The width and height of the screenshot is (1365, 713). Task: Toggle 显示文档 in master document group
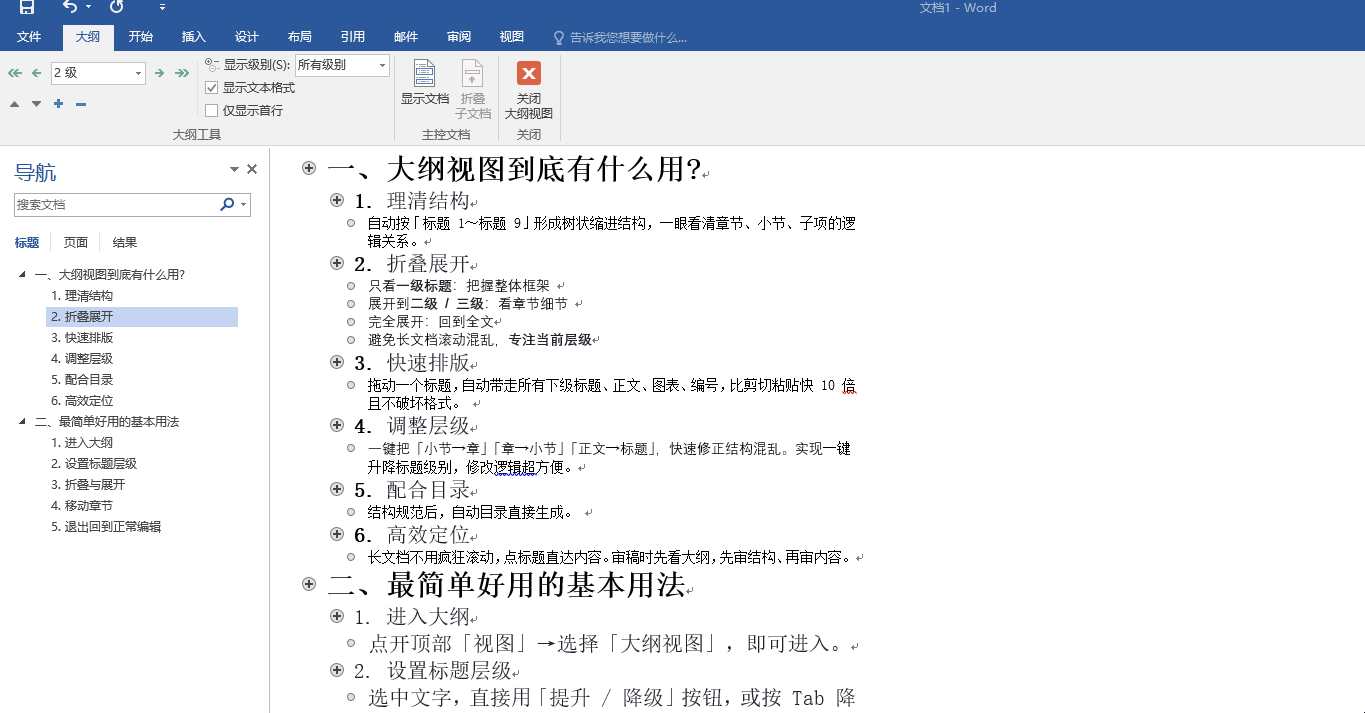point(425,85)
